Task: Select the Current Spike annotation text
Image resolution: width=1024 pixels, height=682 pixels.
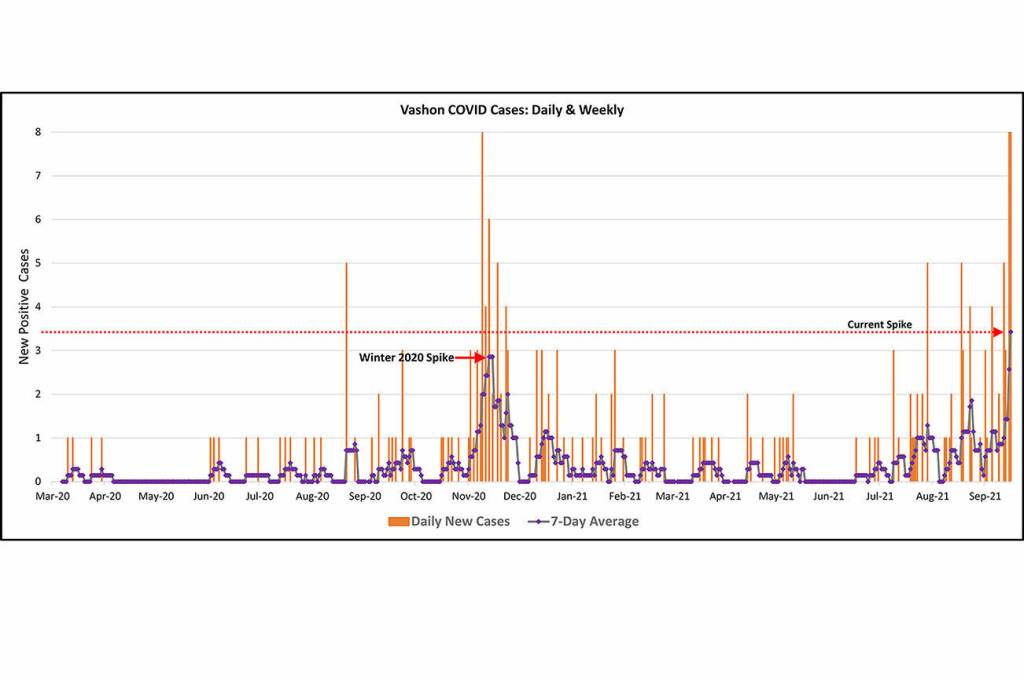Action: 880,324
